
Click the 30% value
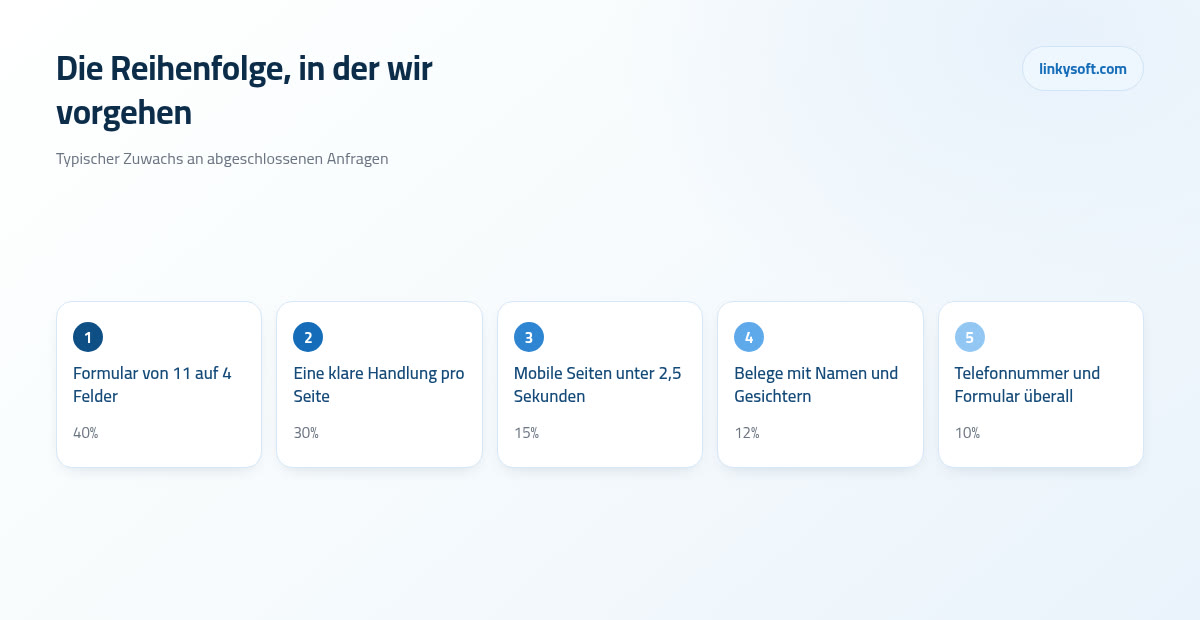point(306,433)
